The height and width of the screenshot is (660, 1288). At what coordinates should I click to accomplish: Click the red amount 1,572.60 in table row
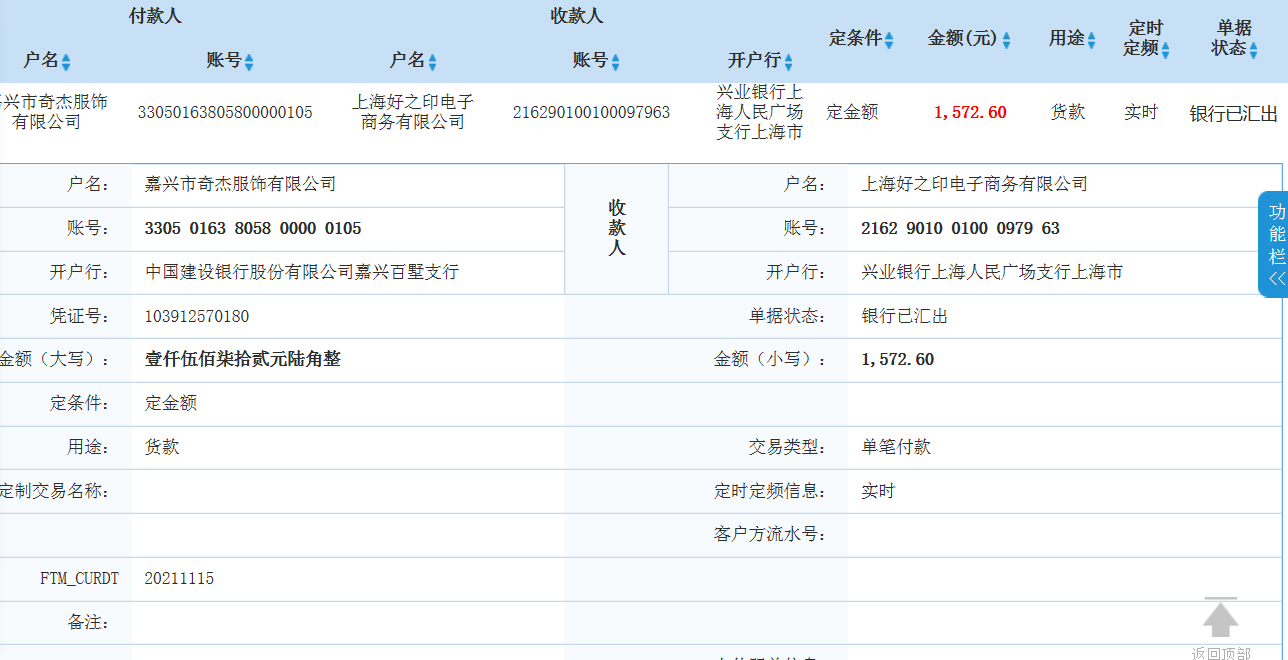[970, 112]
